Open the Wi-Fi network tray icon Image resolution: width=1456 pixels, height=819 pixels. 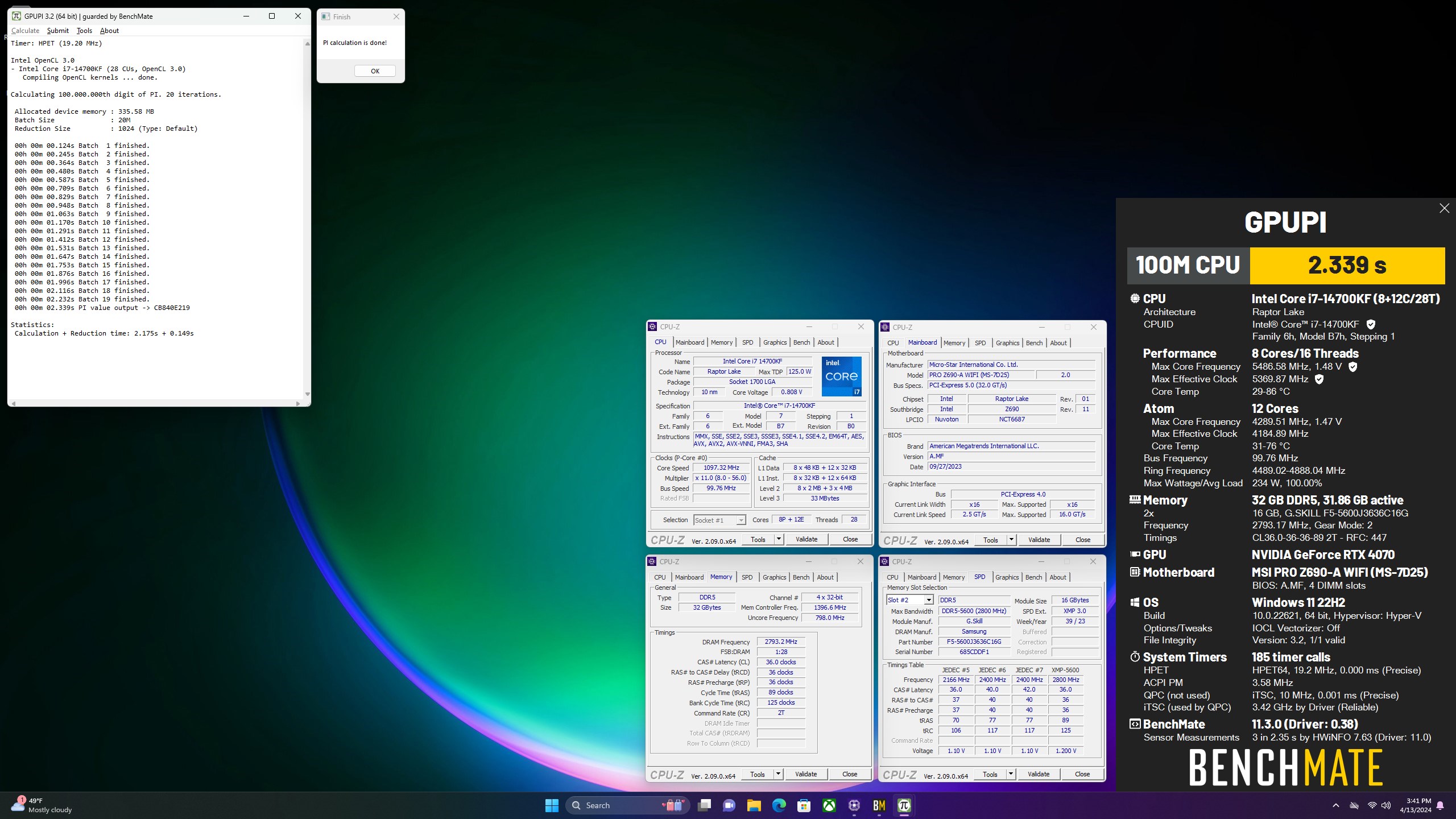click(x=1372, y=805)
